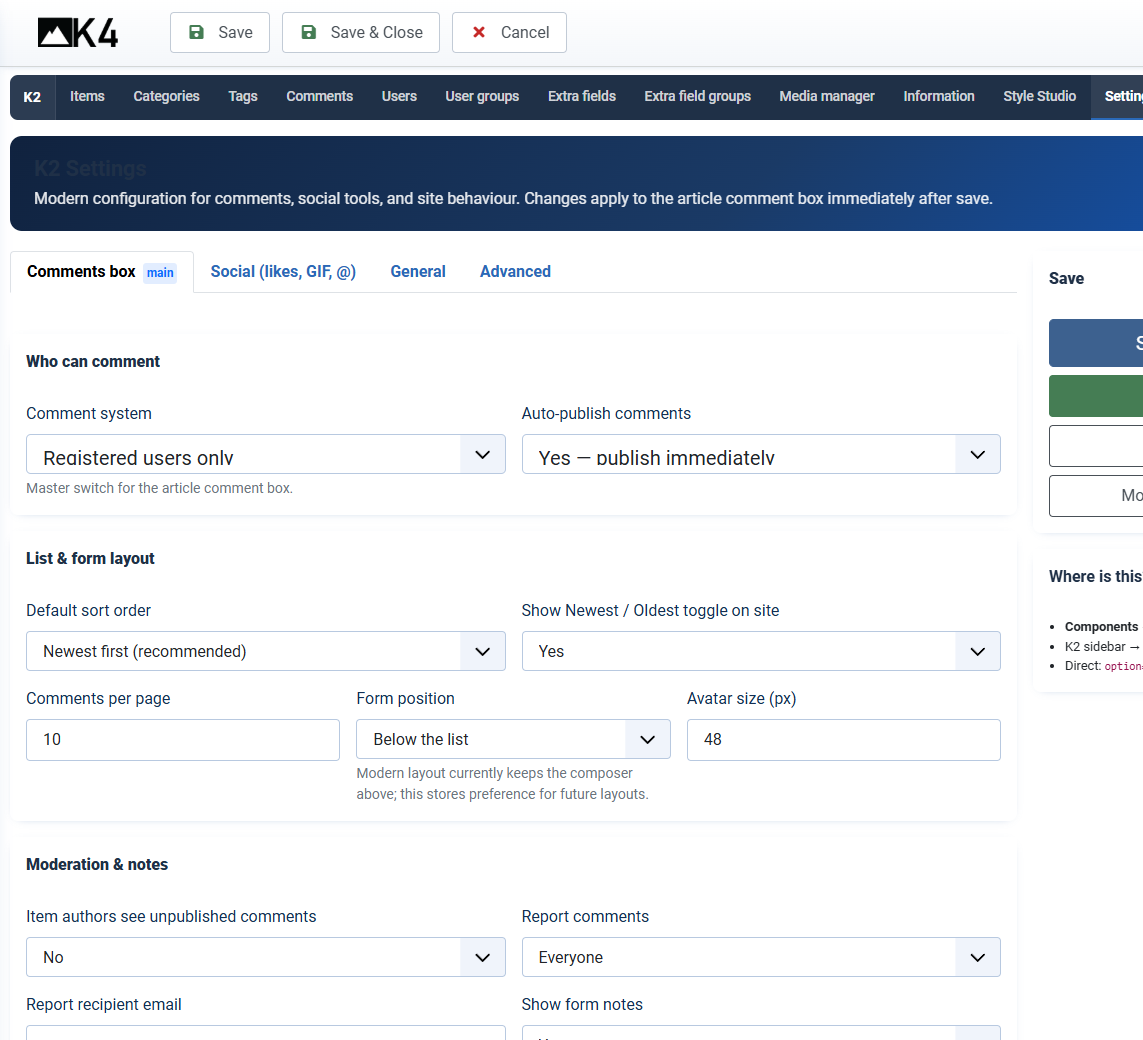This screenshot has width=1143, height=1040.
Task: Click the 'Components' bullet in sidebar
Action: click(x=1101, y=627)
